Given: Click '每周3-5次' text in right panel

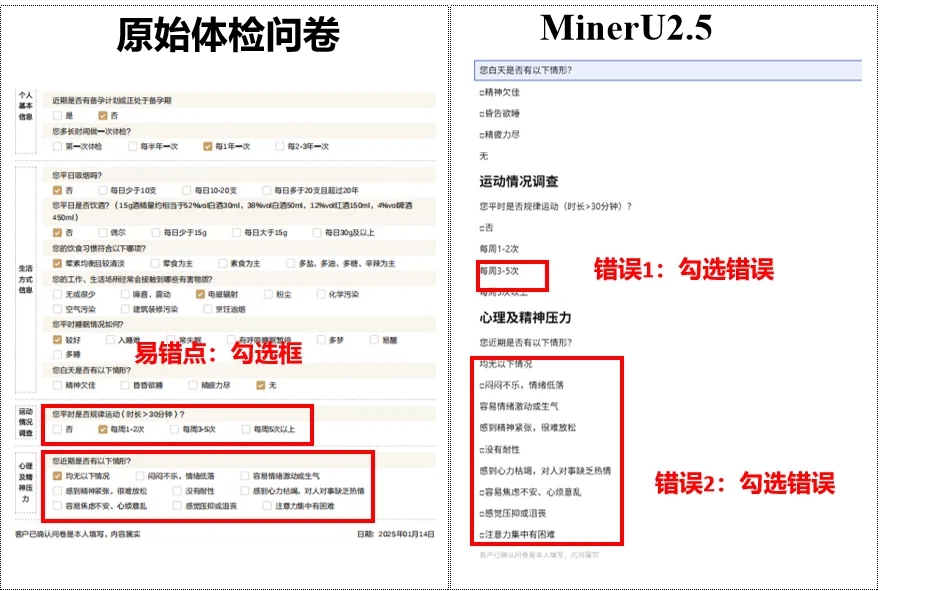Looking at the screenshot, I should (x=500, y=270).
